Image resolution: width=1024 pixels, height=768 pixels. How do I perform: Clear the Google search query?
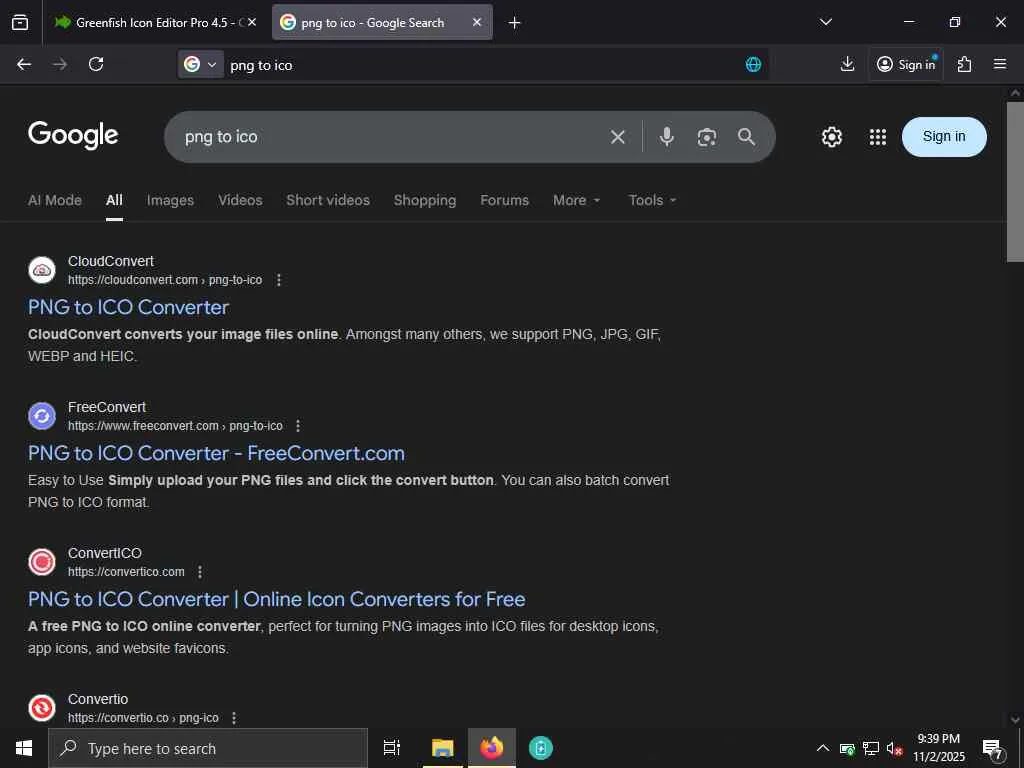click(618, 136)
